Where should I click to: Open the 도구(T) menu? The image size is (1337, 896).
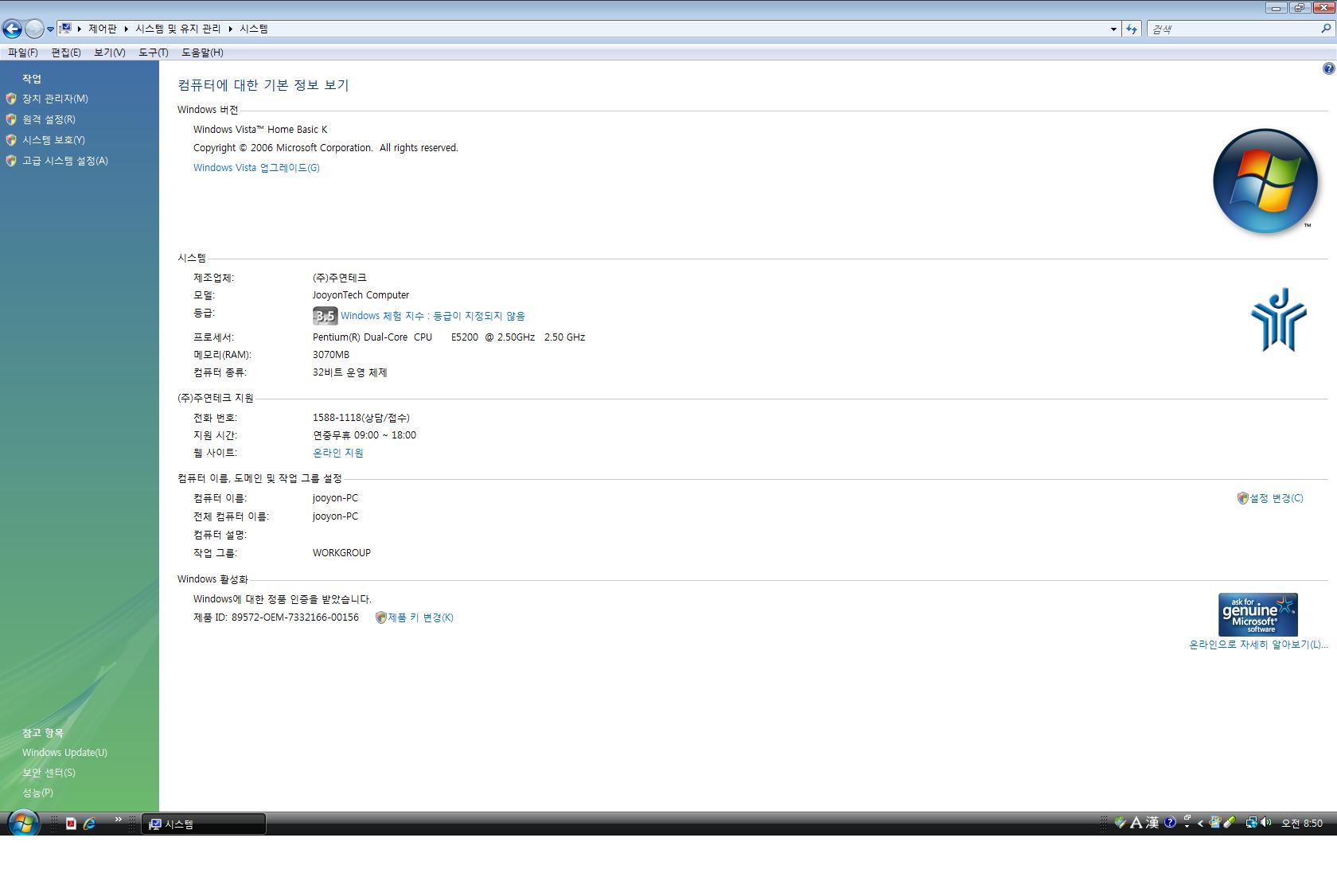coord(154,53)
